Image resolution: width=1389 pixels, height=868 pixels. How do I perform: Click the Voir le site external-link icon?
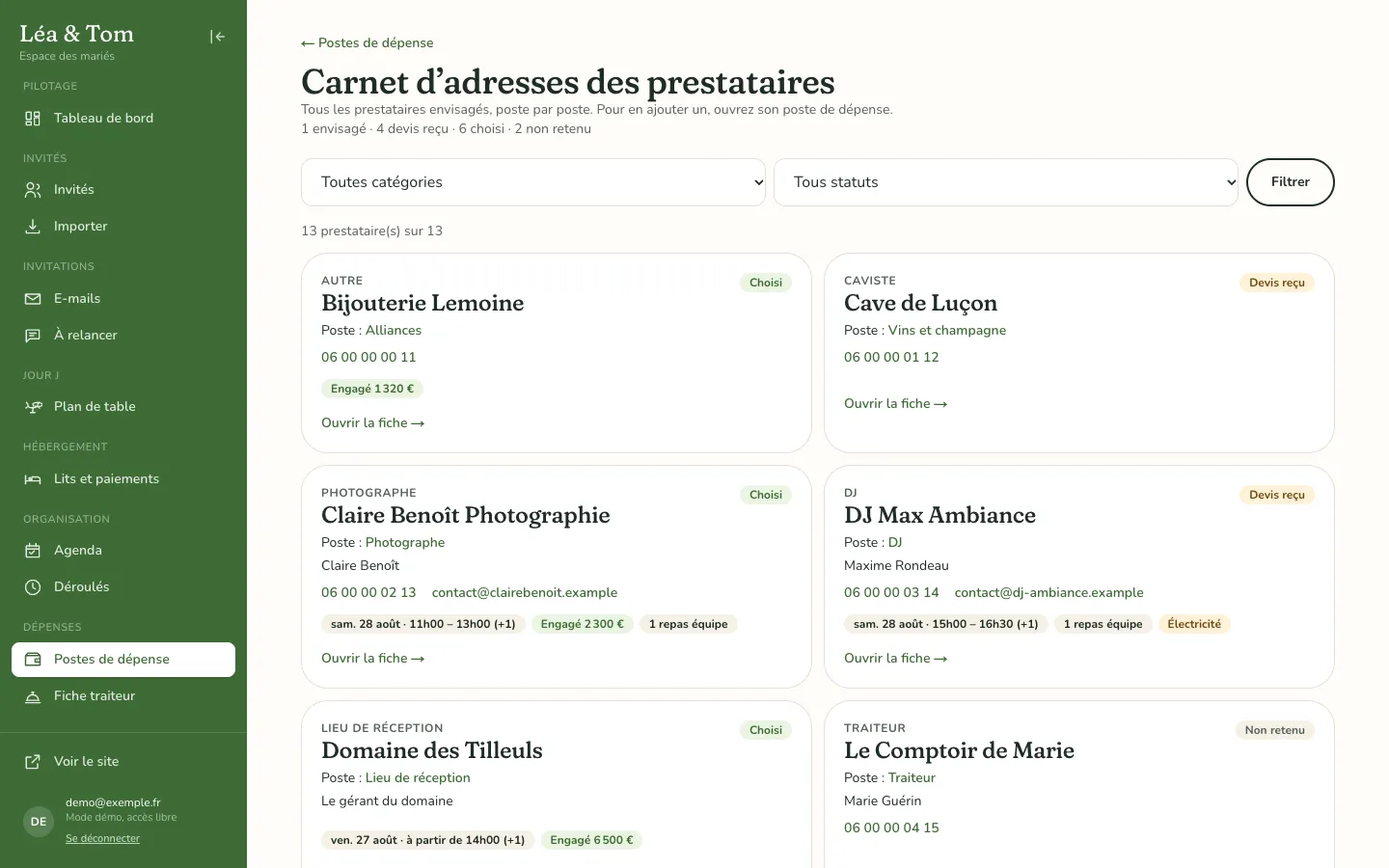(x=33, y=762)
